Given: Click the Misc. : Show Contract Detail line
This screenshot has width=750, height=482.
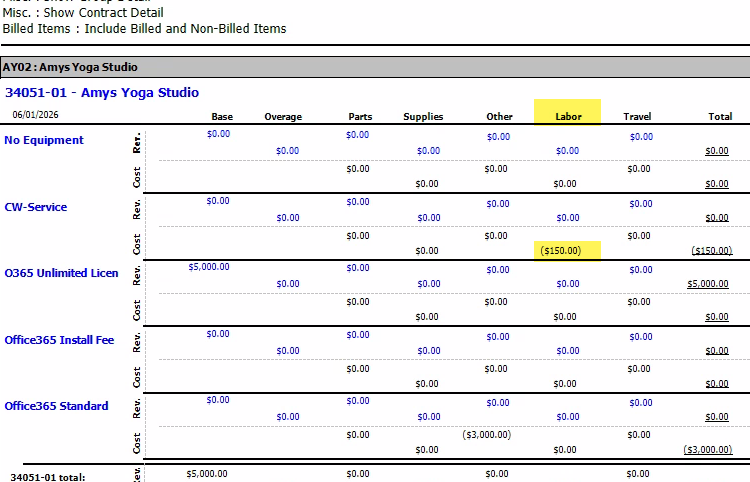Looking at the screenshot, I should pos(83,13).
